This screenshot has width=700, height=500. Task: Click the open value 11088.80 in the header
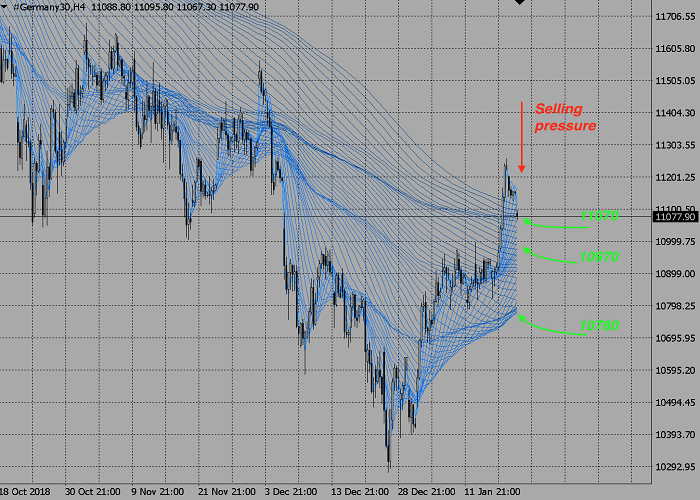111,7
